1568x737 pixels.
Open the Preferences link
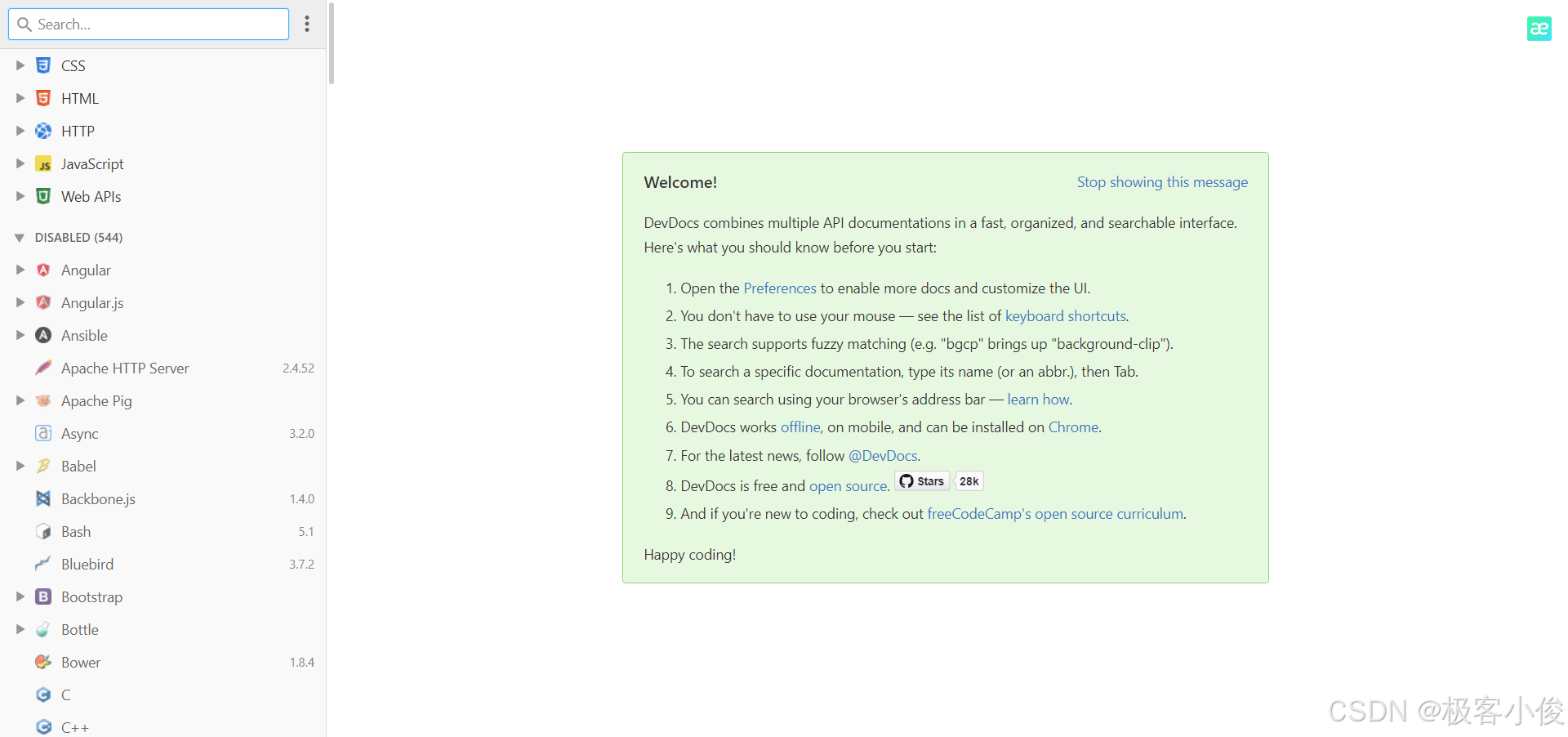tap(780, 288)
